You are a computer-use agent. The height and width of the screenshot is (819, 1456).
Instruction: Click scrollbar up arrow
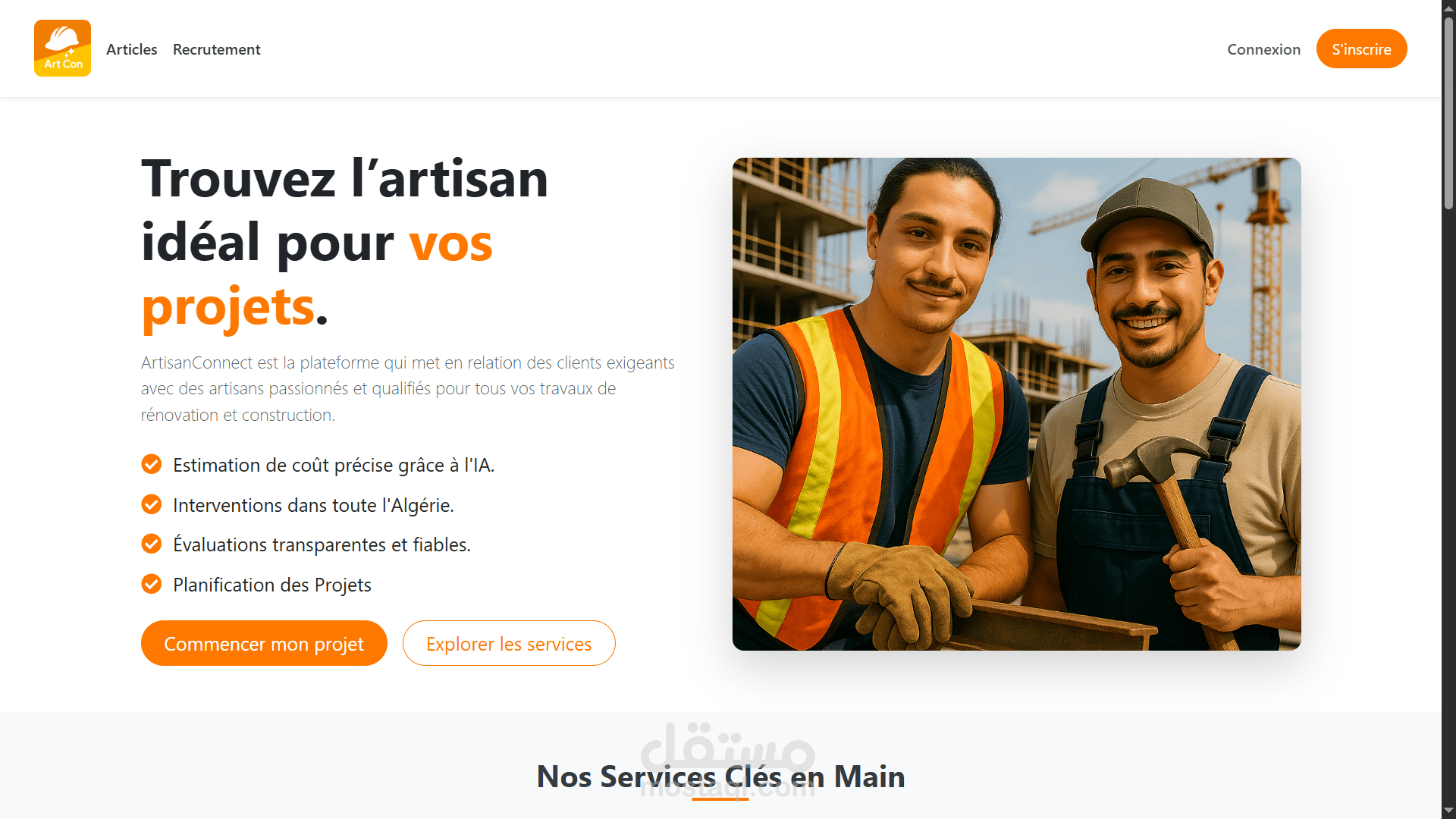(1448, 7)
